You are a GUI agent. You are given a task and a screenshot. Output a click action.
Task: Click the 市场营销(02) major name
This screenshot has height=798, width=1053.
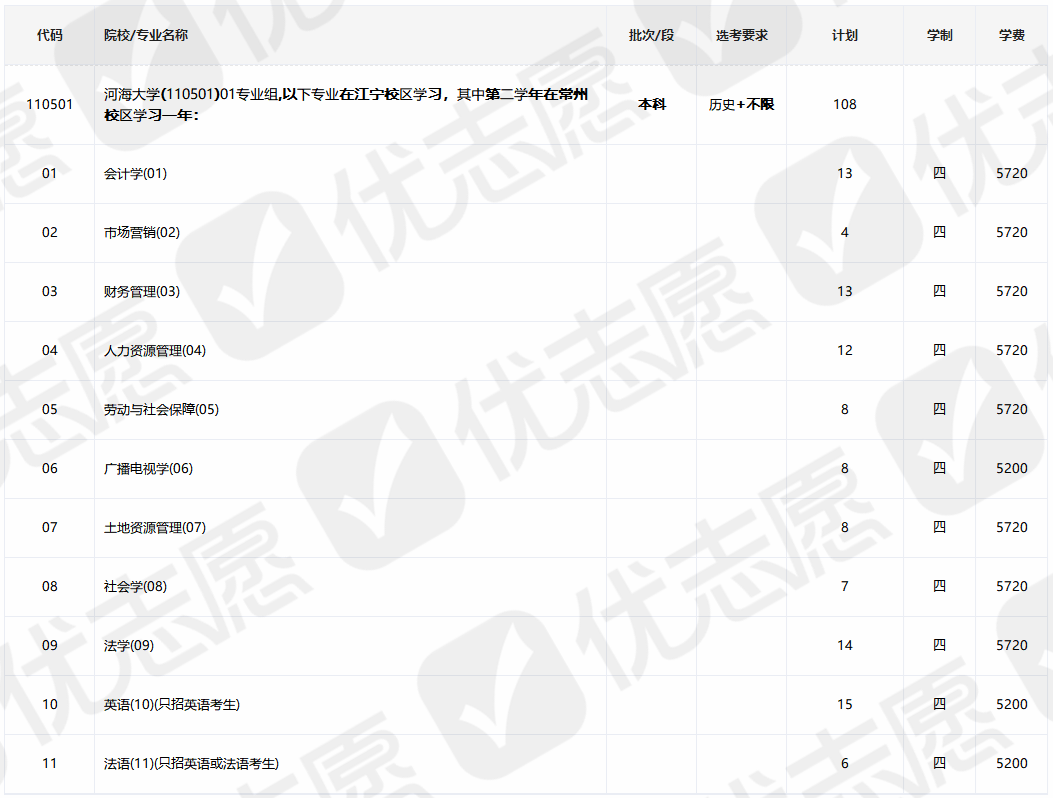tap(142, 232)
